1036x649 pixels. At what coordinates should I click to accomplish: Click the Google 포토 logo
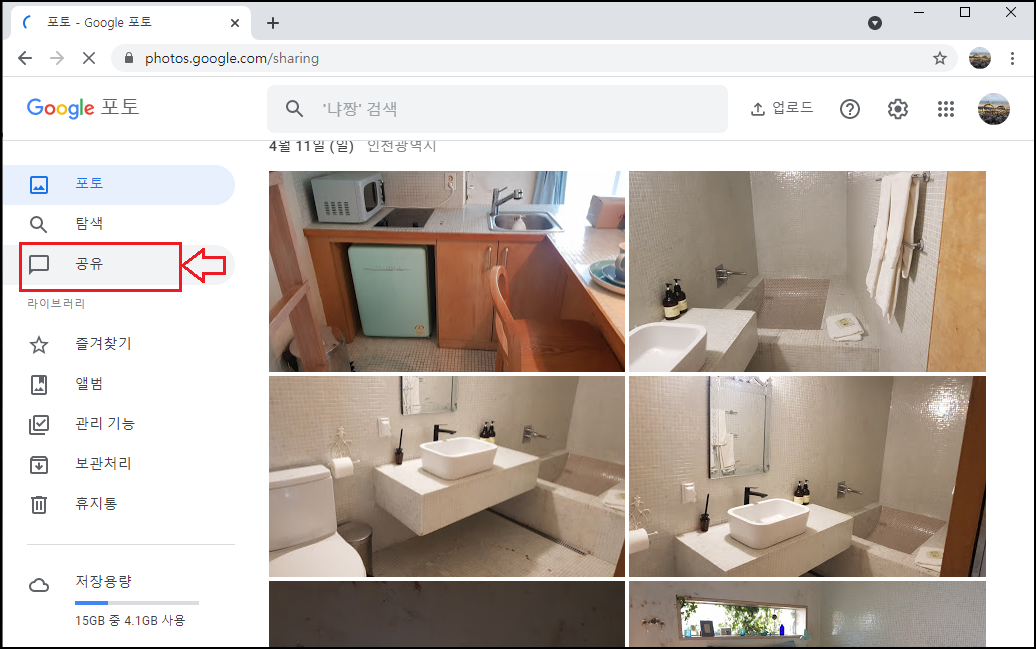tap(83, 108)
